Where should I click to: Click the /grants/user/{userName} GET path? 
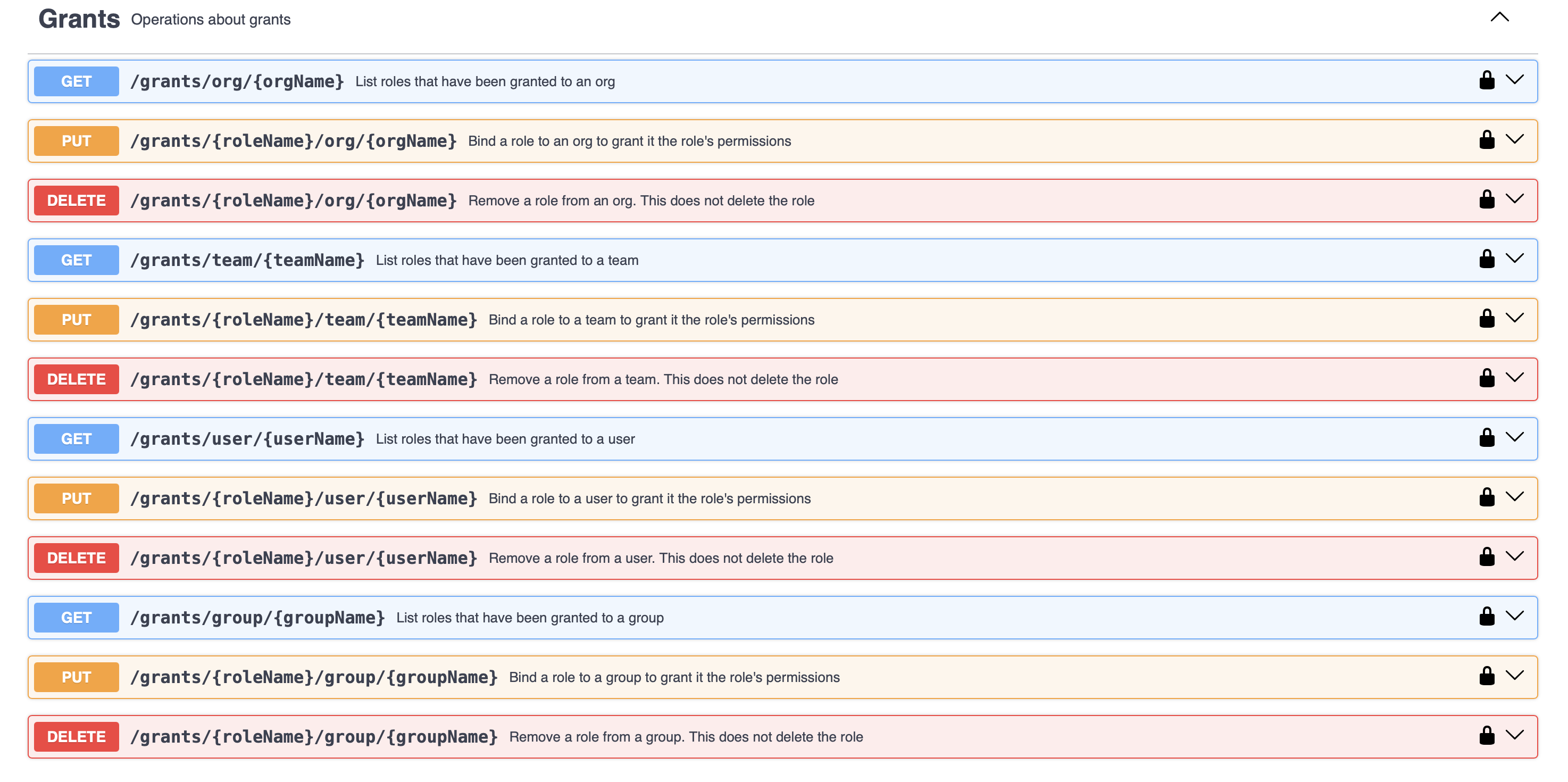click(x=247, y=439)
